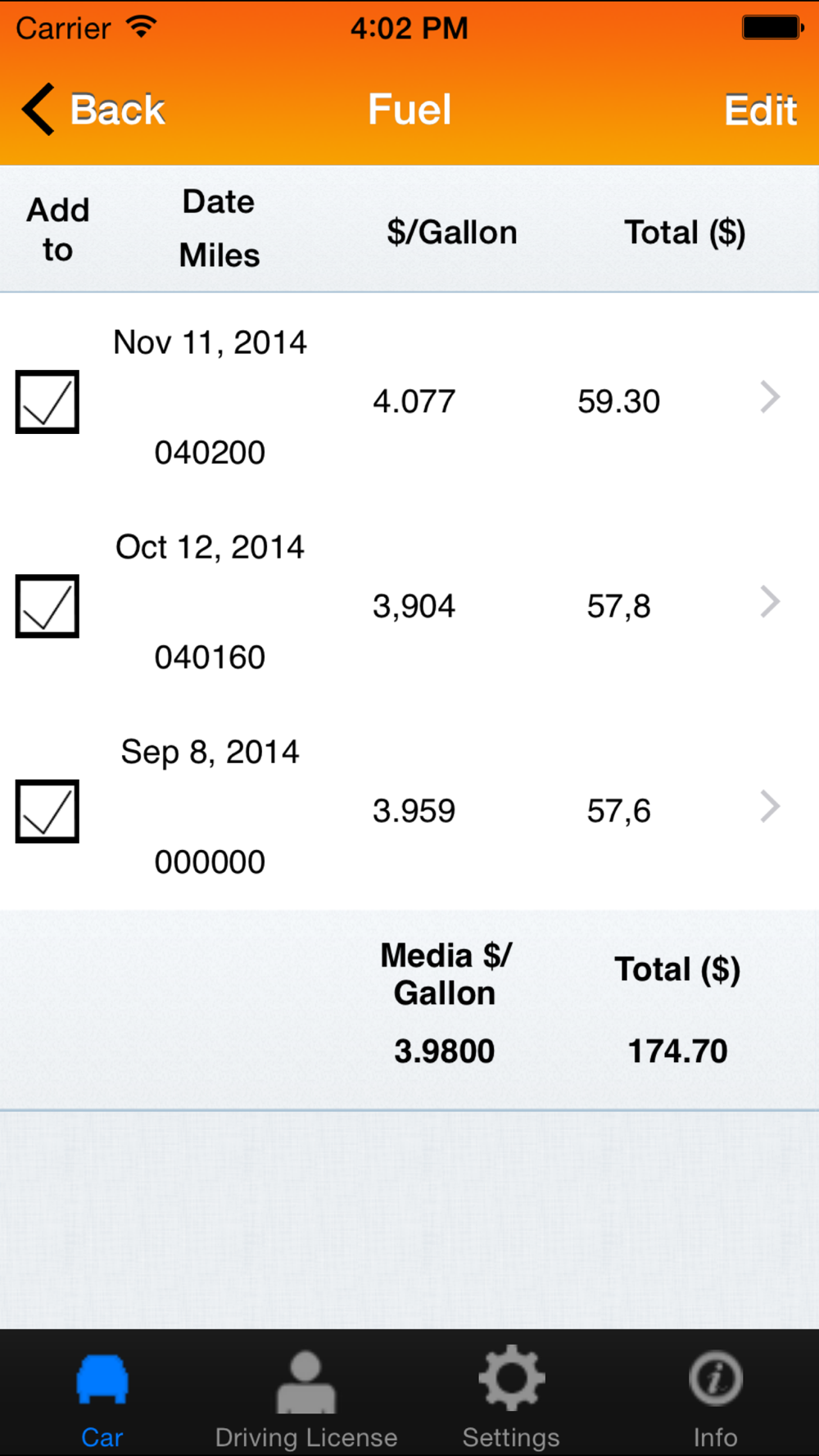Toggle the Oct 12, 2014 entry checkbox
This screenshot has width=819, height=1456.
[x=48, y=607]
